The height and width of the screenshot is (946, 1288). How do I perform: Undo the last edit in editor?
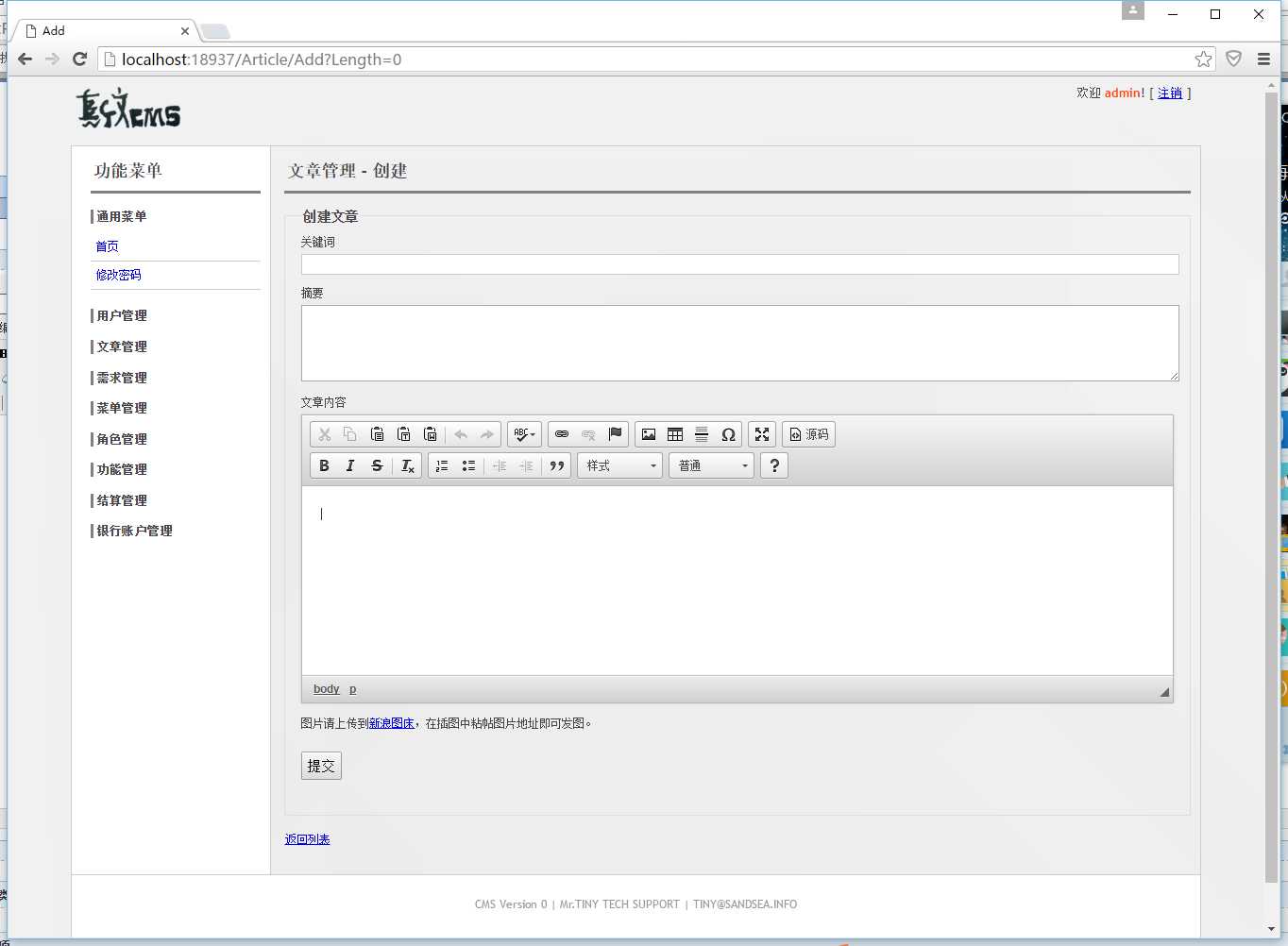tap(461, 434)
